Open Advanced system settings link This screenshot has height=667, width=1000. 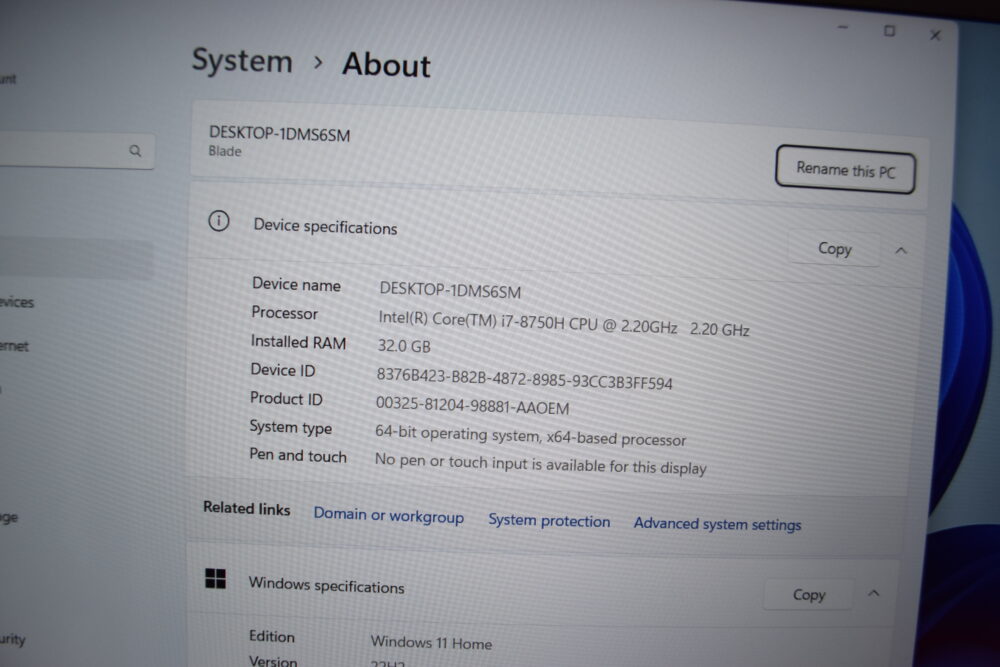coord(717,524)
